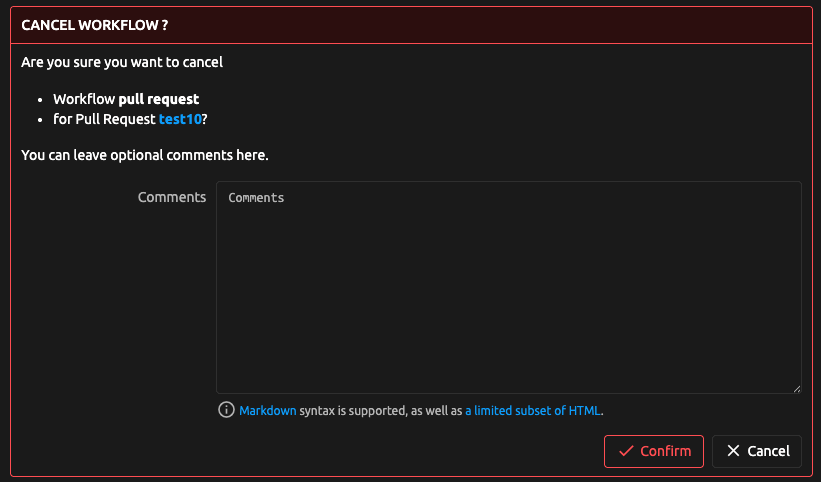821x482 pixels.
Task: Click the bullet marker before 'Workflow pull request'
Action: (40, 100)
